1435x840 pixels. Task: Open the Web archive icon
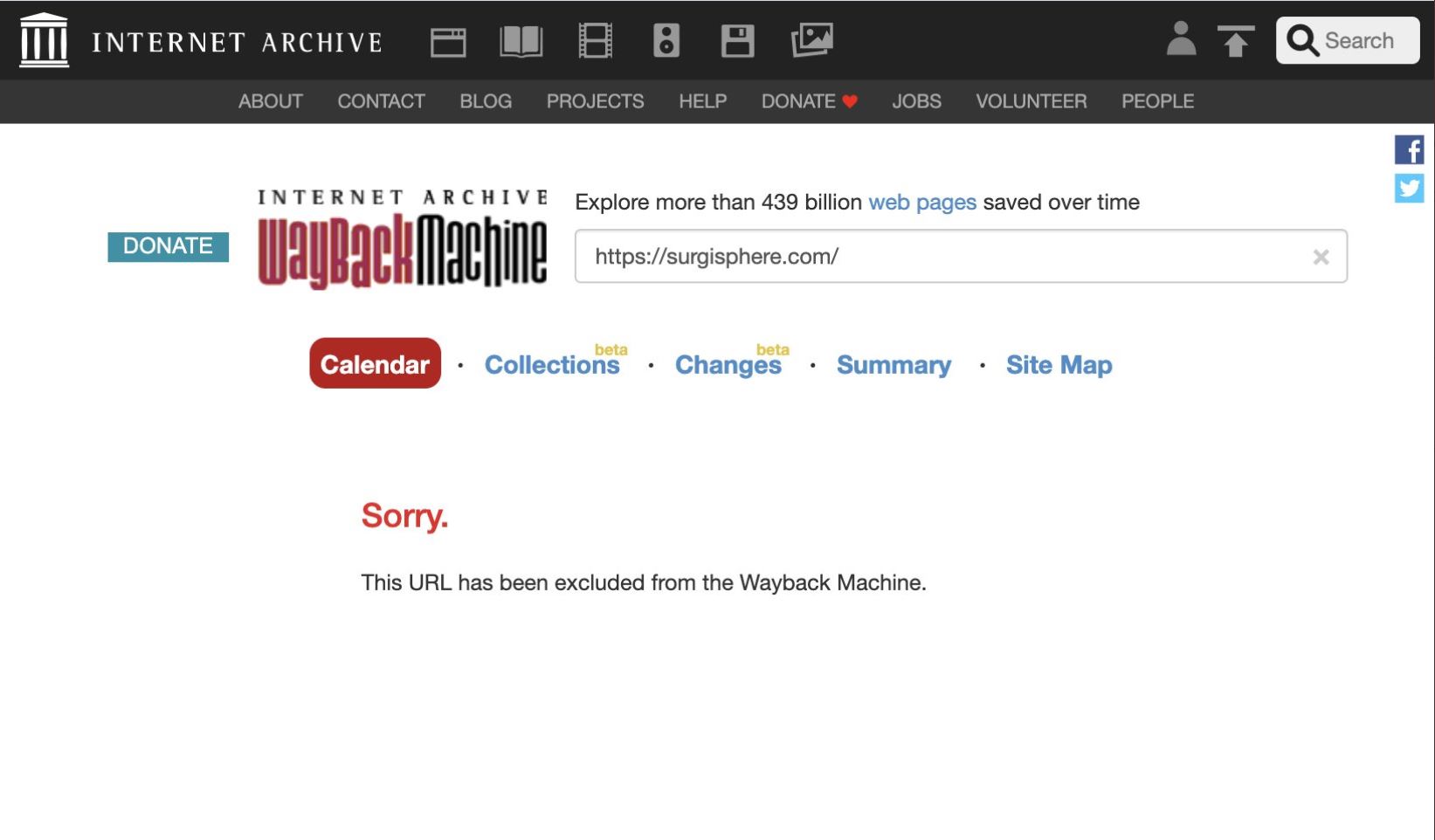(448, 42)
